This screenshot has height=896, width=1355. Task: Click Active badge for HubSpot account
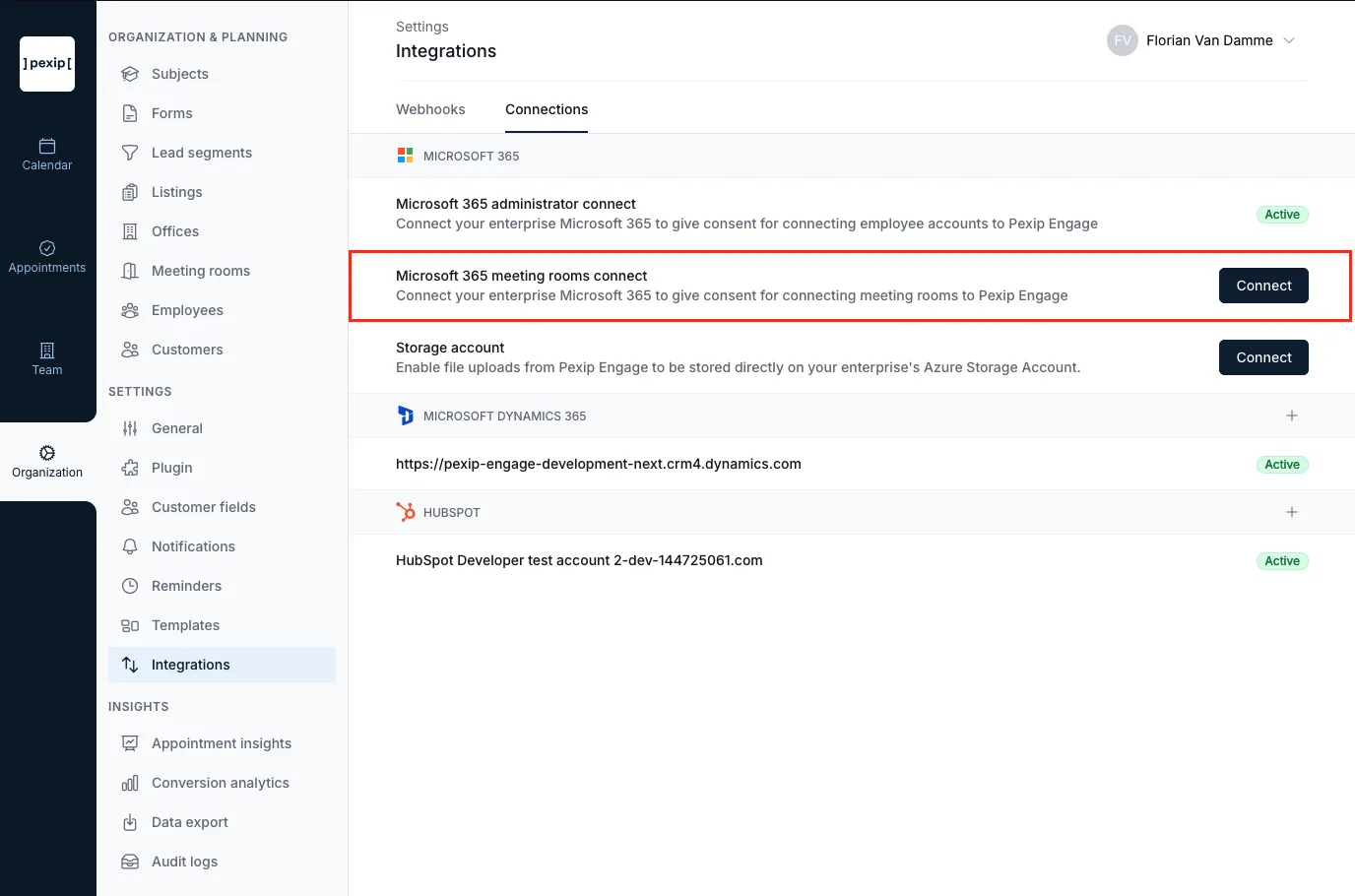tap(1282, 561)
